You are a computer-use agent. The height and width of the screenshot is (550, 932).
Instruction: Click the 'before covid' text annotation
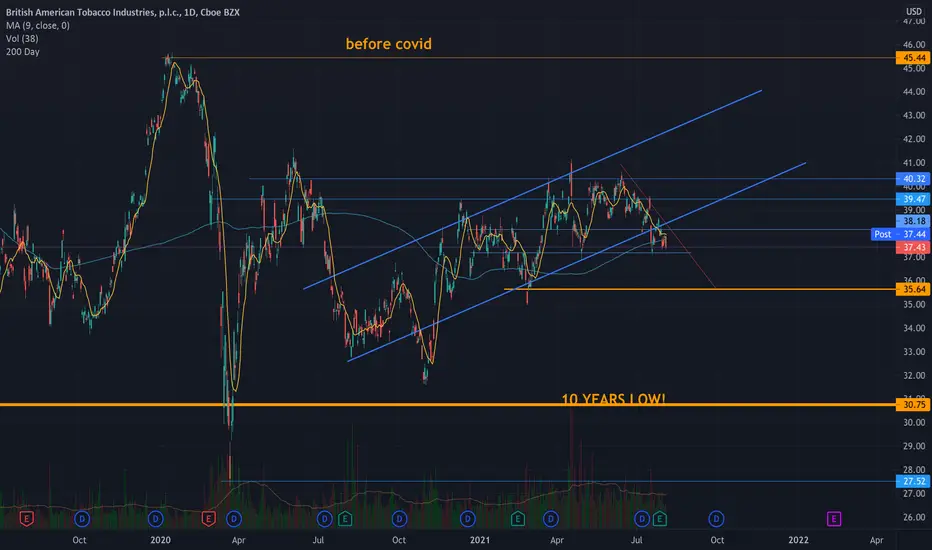(389, 44)
